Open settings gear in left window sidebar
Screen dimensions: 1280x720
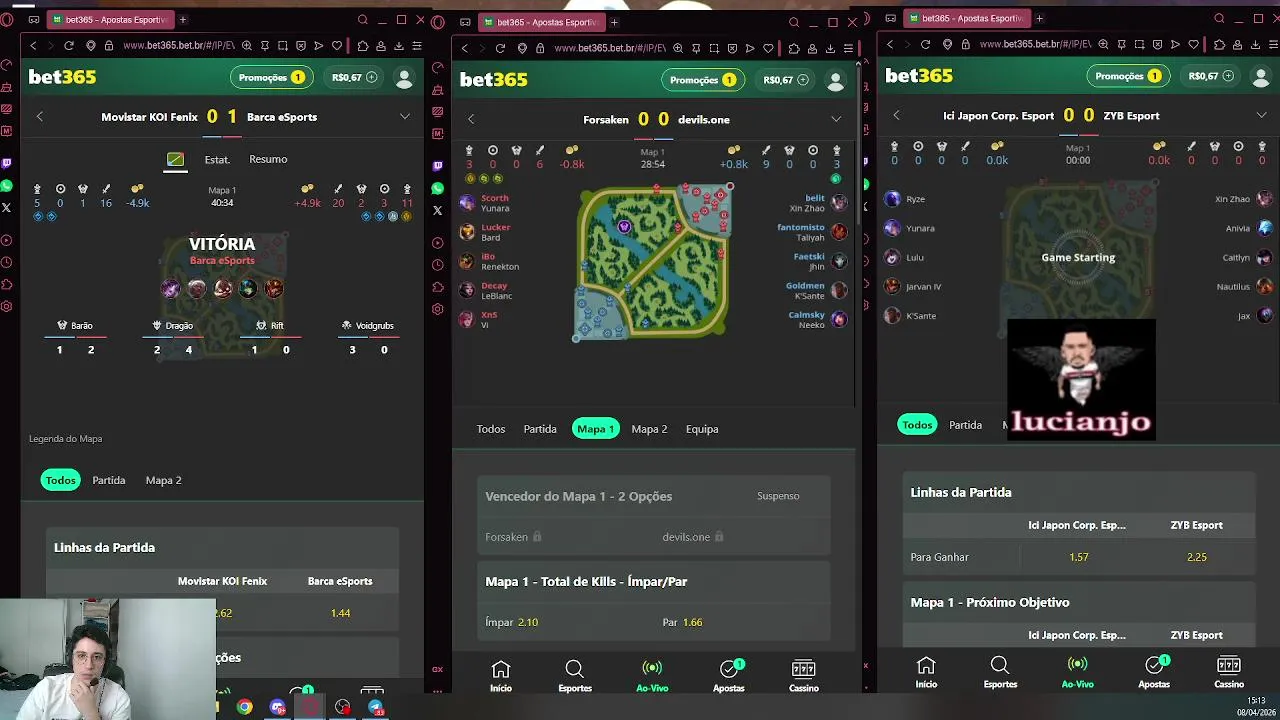point(7,306)
